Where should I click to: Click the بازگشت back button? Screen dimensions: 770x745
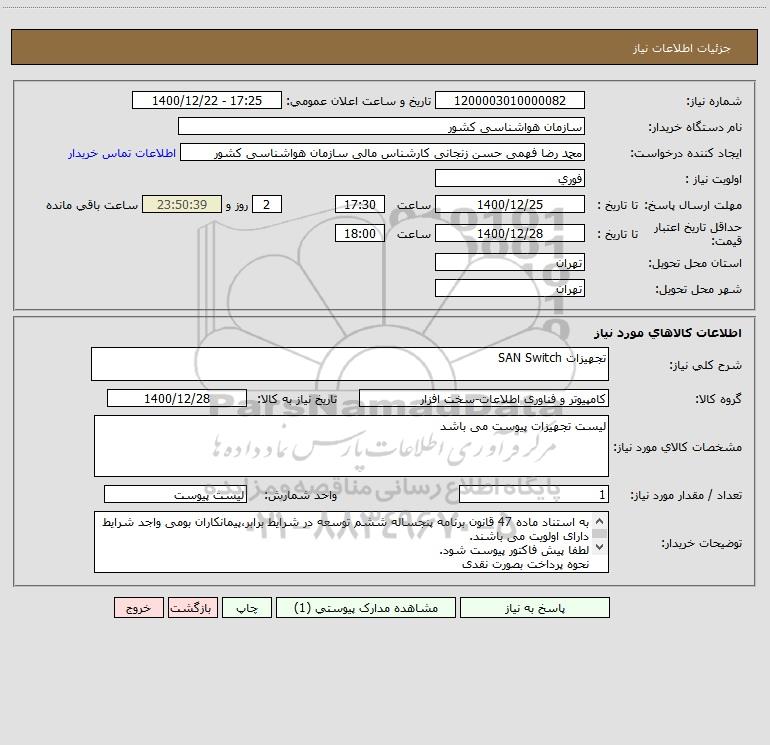[192, 608]
